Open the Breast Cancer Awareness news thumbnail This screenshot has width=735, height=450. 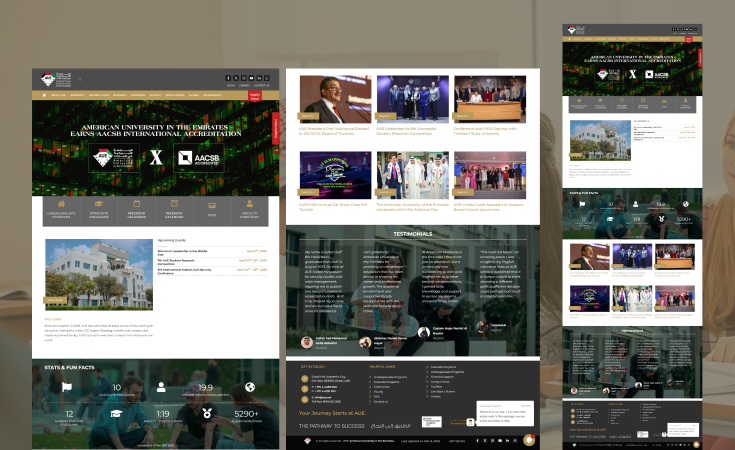(490, 175)
